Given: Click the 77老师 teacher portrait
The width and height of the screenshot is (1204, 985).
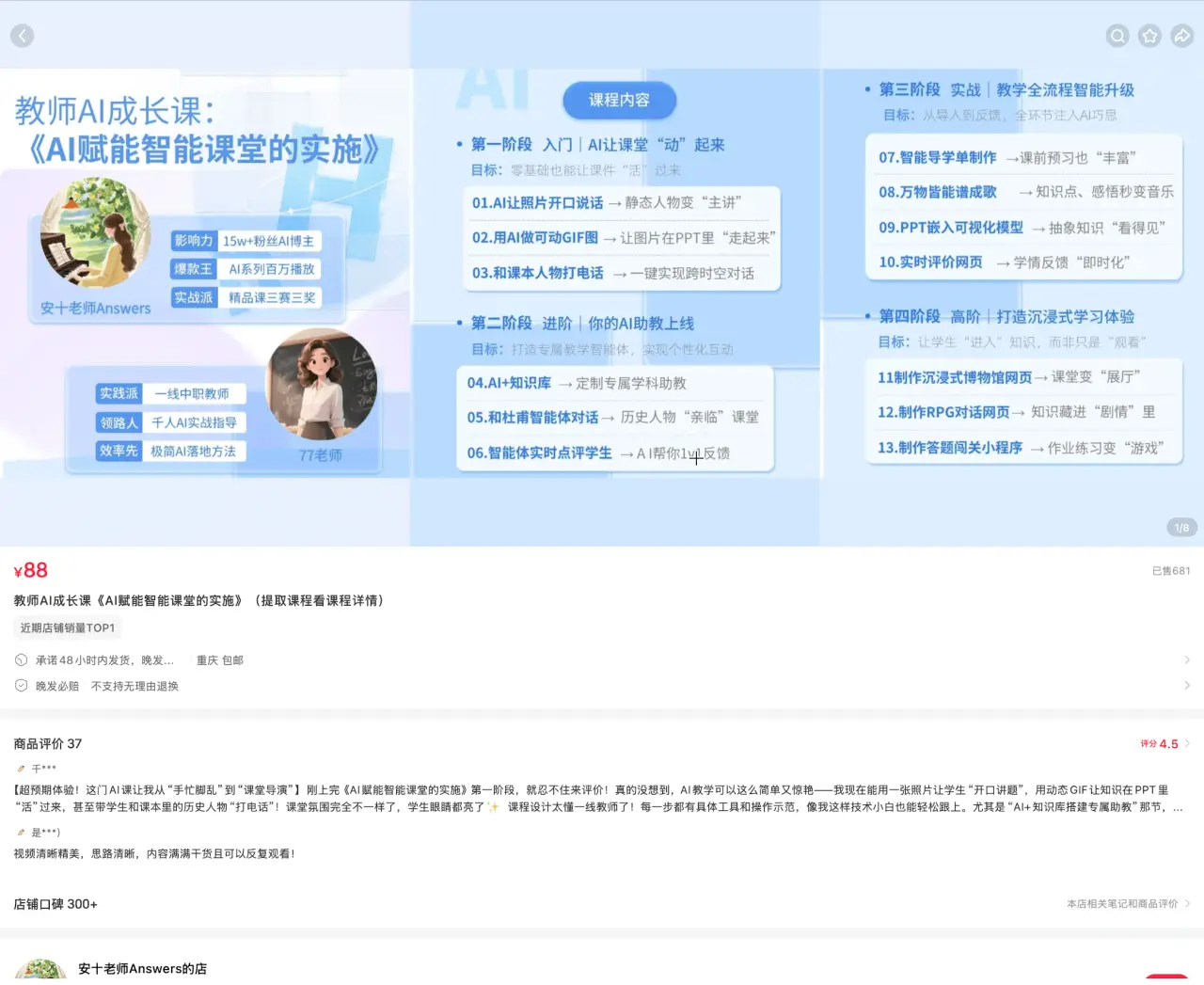Looking at the screenshot, I should 323,384.
